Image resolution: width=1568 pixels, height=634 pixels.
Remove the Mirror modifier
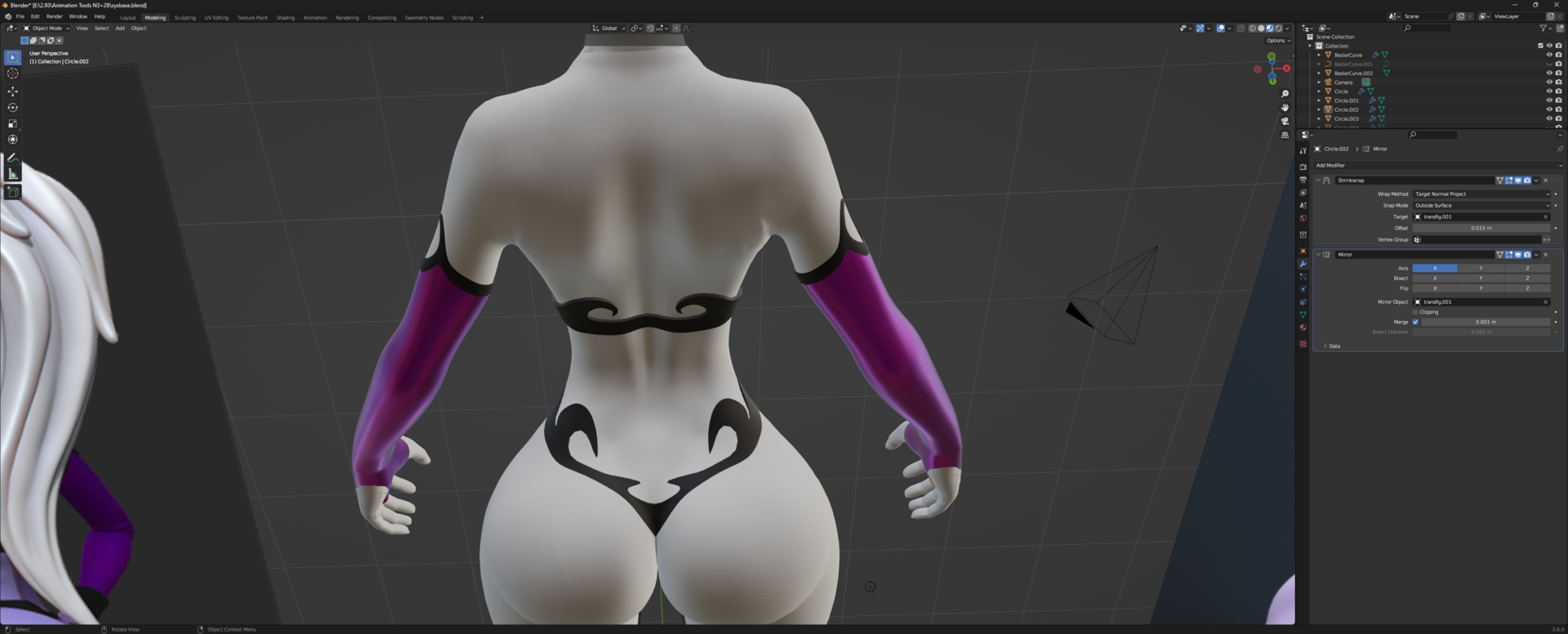[1545, 254]
